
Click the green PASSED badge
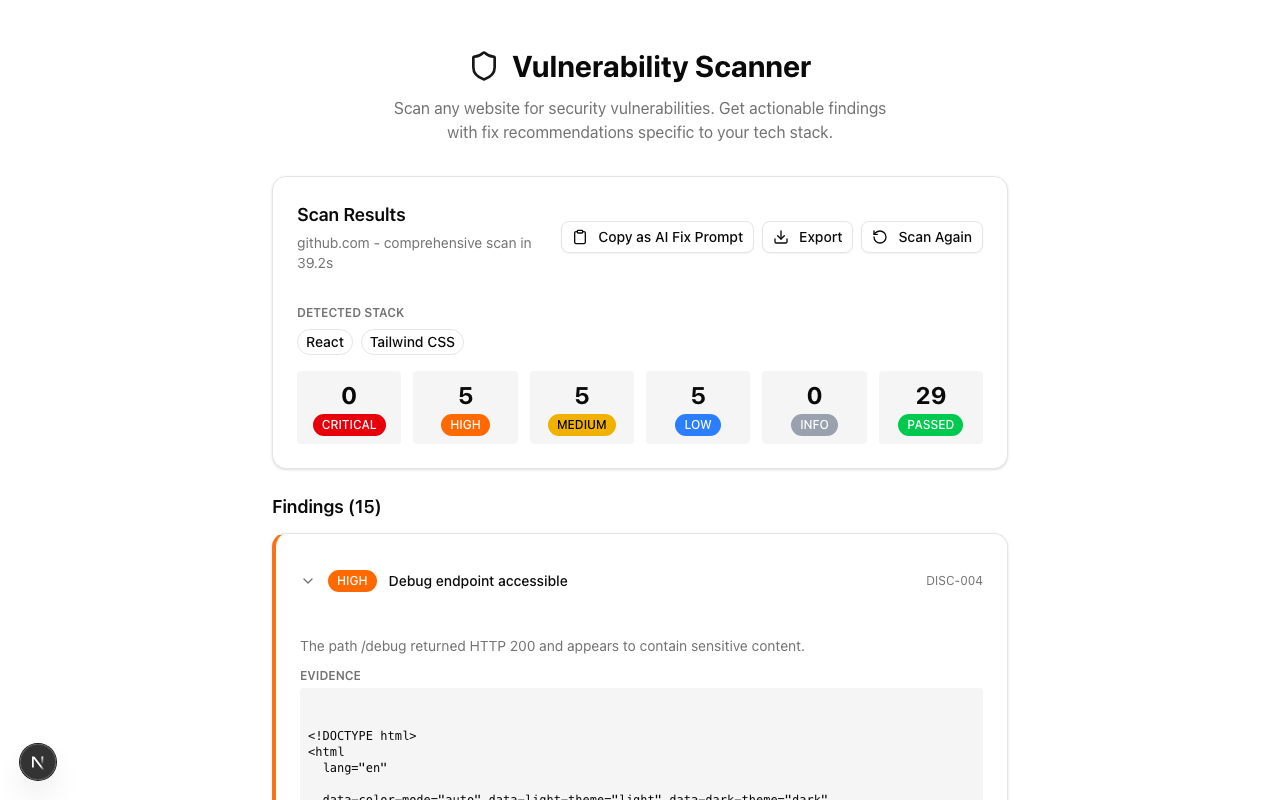tap(931, 424)
